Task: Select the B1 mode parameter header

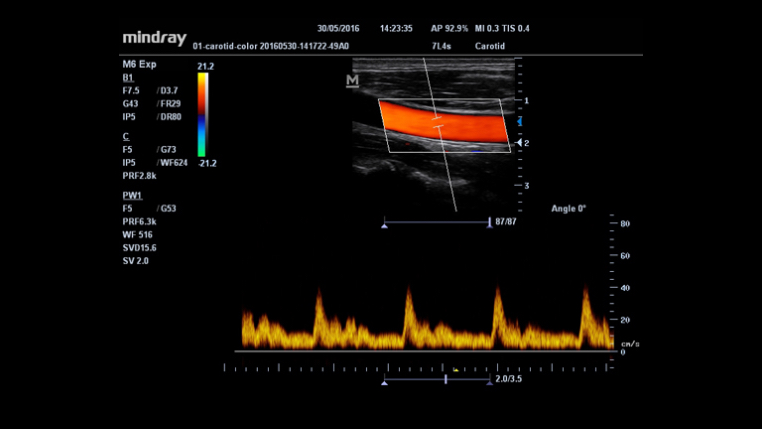Action: (127, 77)
